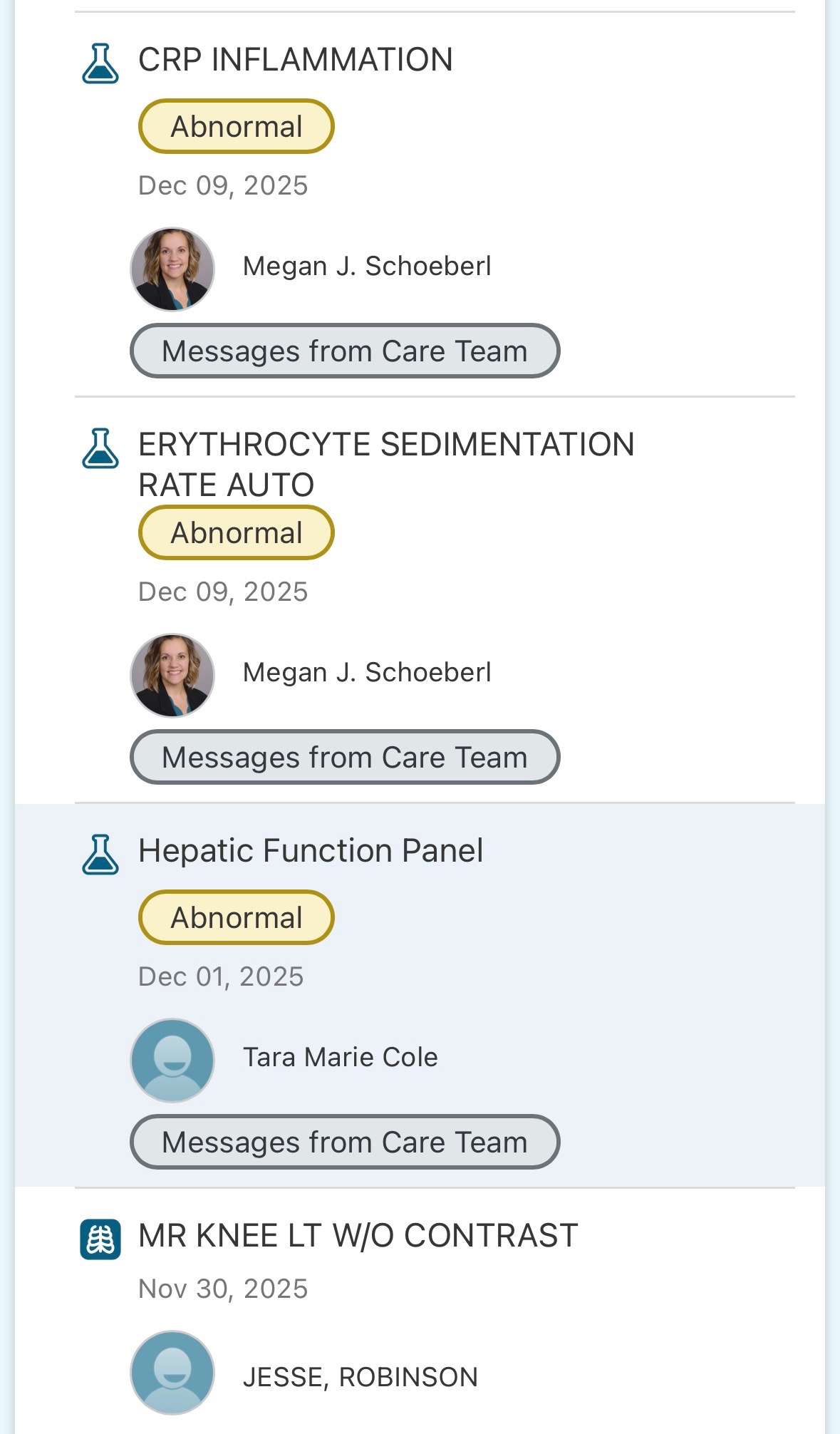Image resolution: width=840 pixels, height=1434 pixels.
Task: Click the Abnormal badge under CRP Inflammation
Action: point(237,127)
